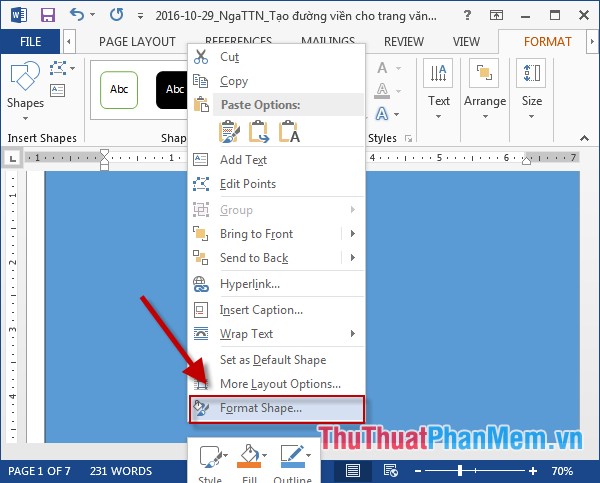
Task: Click the zoom slider handle
Action: click(460, 471)
